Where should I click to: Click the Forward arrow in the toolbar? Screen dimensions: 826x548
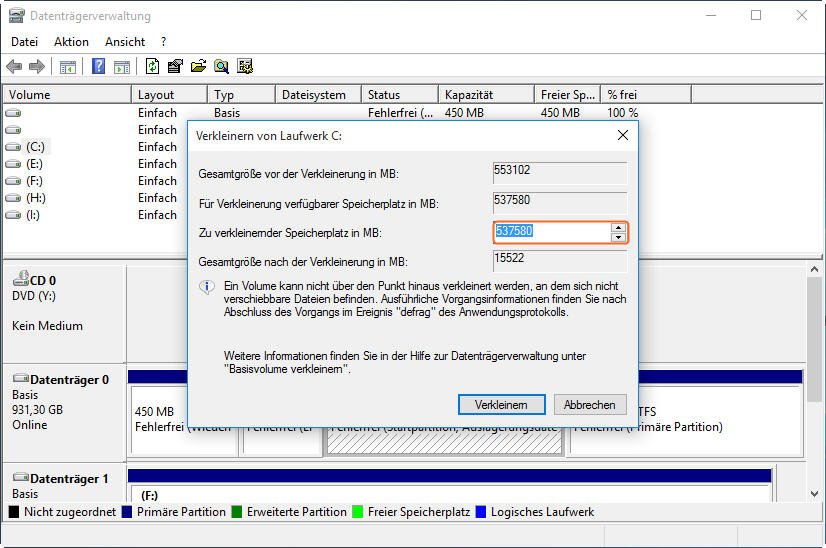click(36, 66)
